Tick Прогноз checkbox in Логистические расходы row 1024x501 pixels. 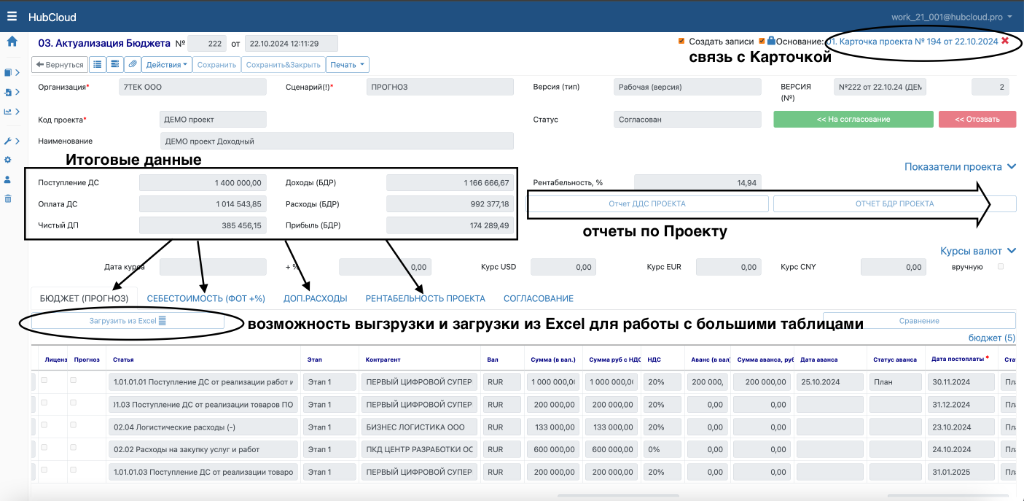(x=74, y=425)
